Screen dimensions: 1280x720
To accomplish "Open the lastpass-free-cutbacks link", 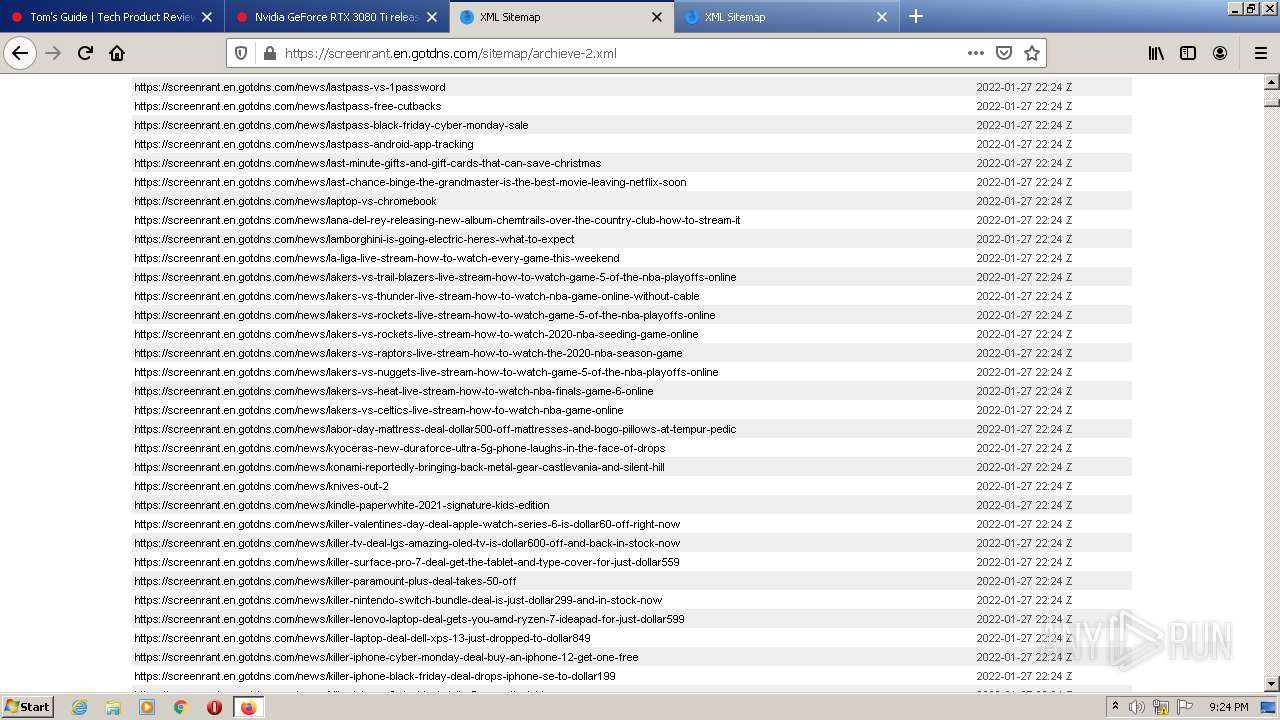I will click(x=288, y=106).
